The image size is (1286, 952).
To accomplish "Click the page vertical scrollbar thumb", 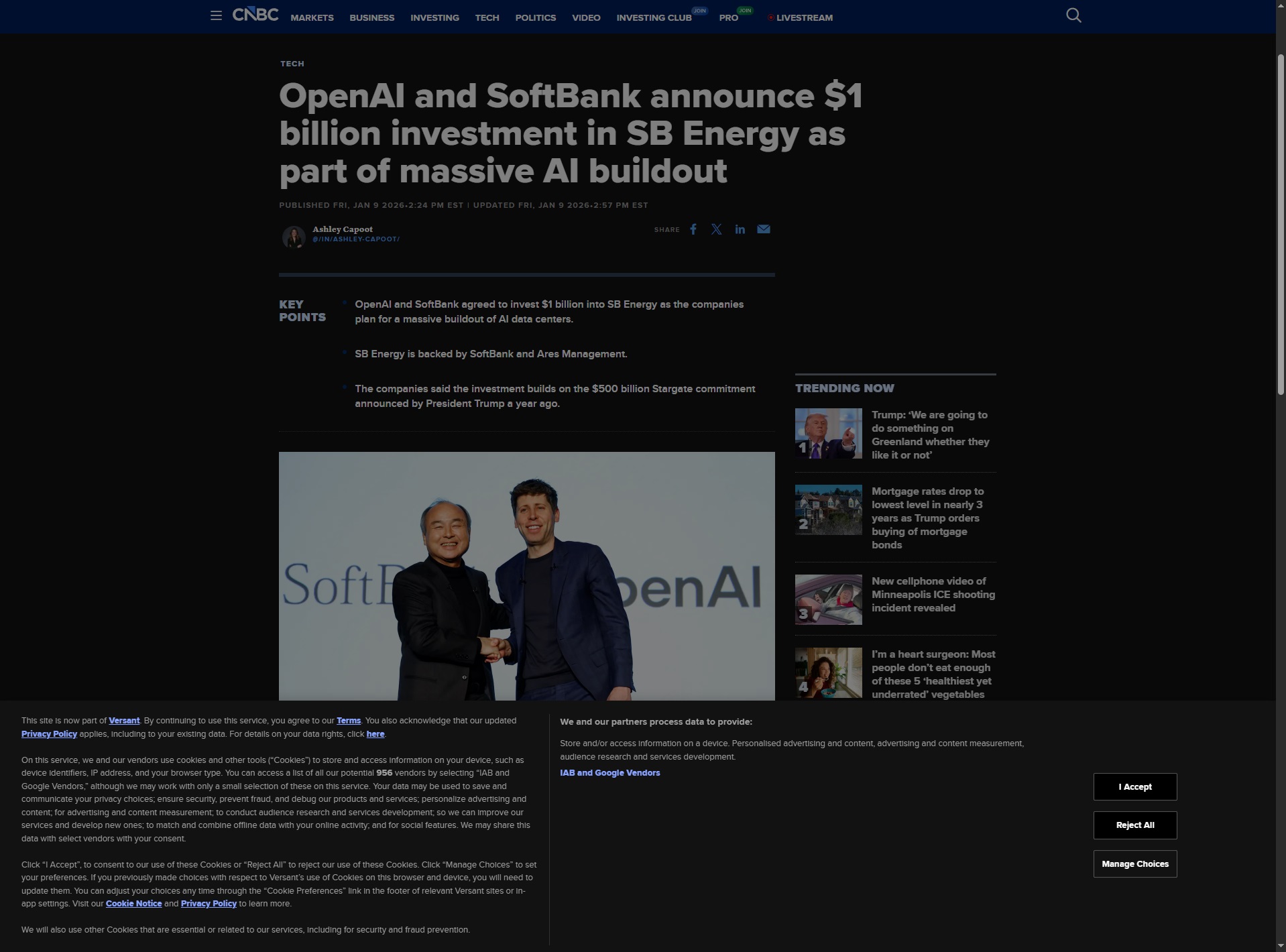I will [1281, 225].
